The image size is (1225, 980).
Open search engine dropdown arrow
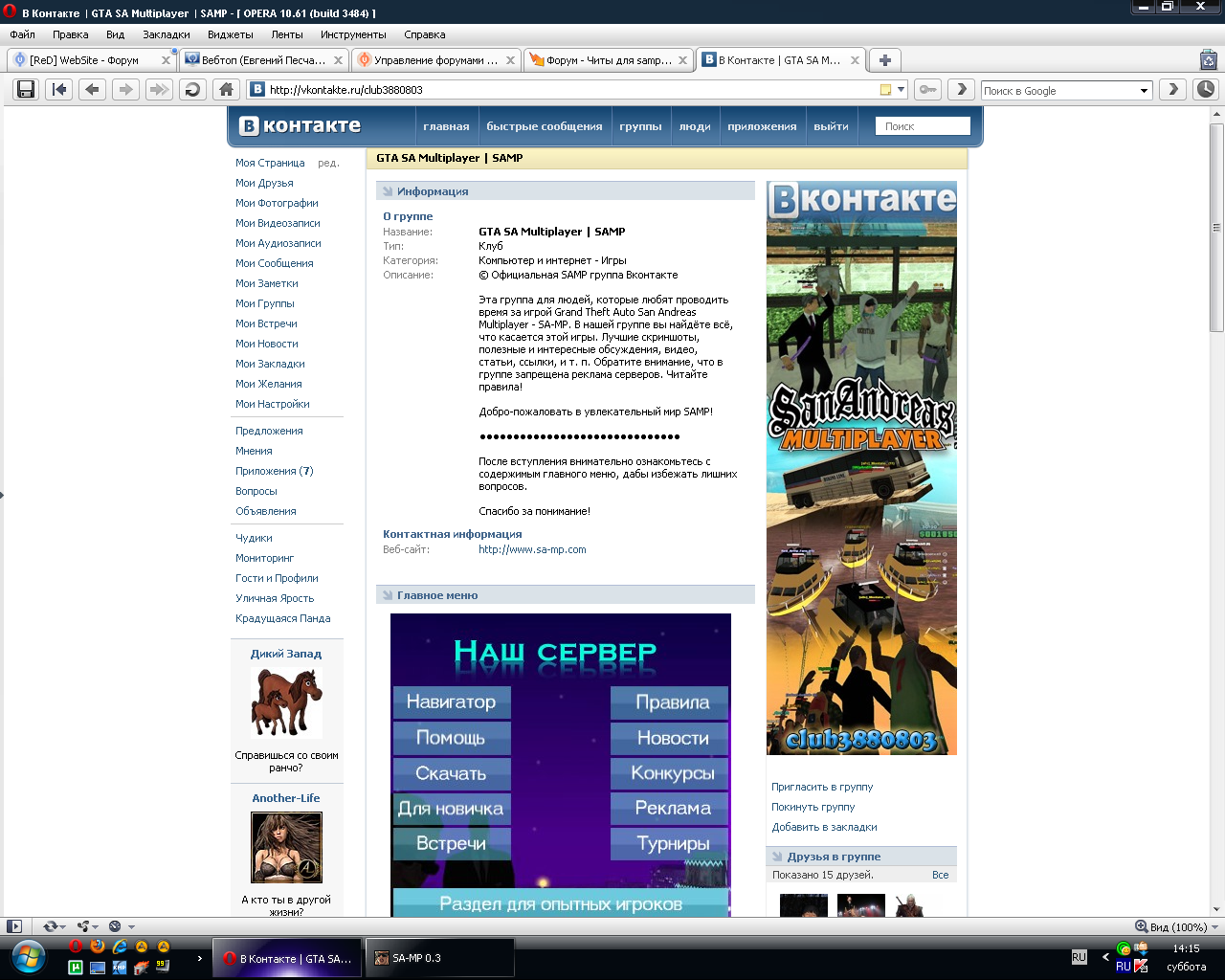point(1144,91)
